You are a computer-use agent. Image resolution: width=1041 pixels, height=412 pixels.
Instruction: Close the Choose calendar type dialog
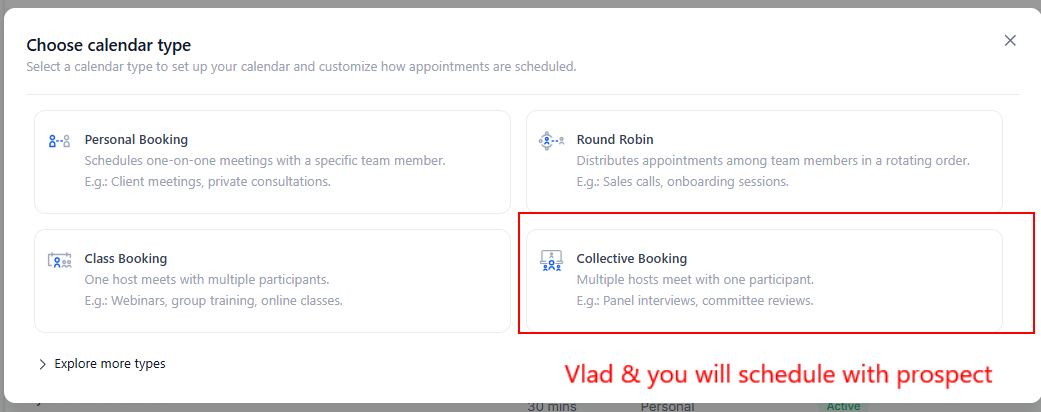(1010, 41)
